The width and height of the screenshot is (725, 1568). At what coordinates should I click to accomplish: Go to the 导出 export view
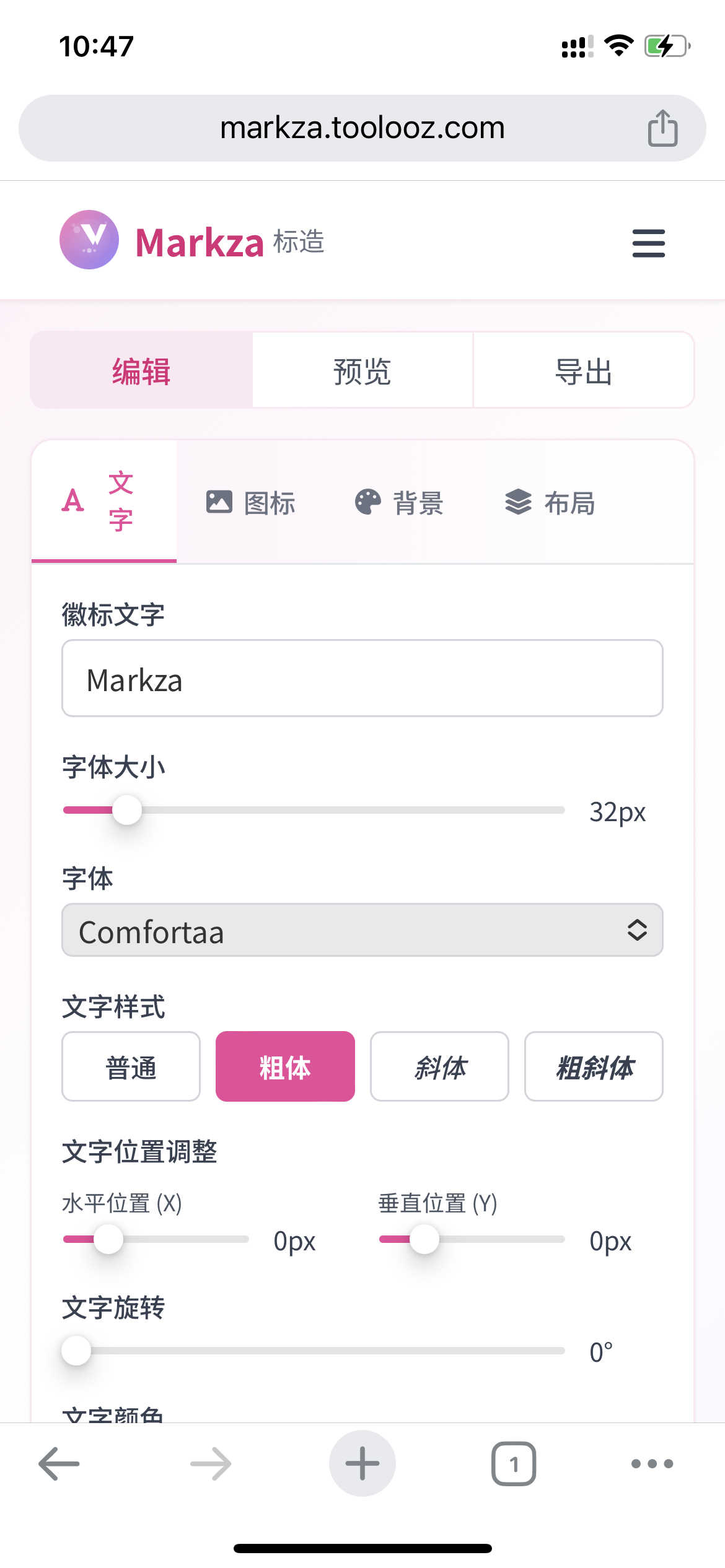click(x=583, y=370)
